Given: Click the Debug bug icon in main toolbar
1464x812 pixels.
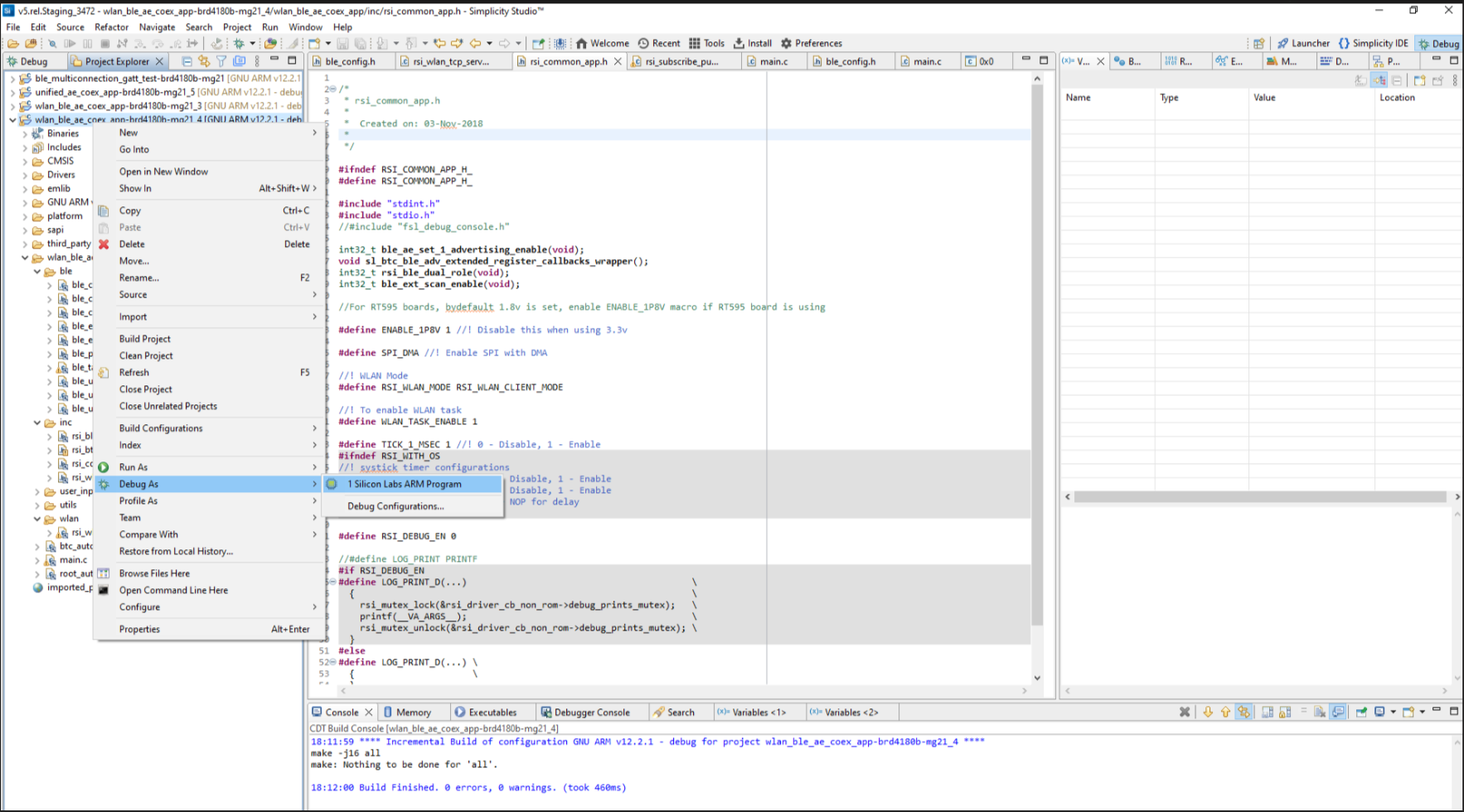Looking at the screenshot, I should coord(239,43).
